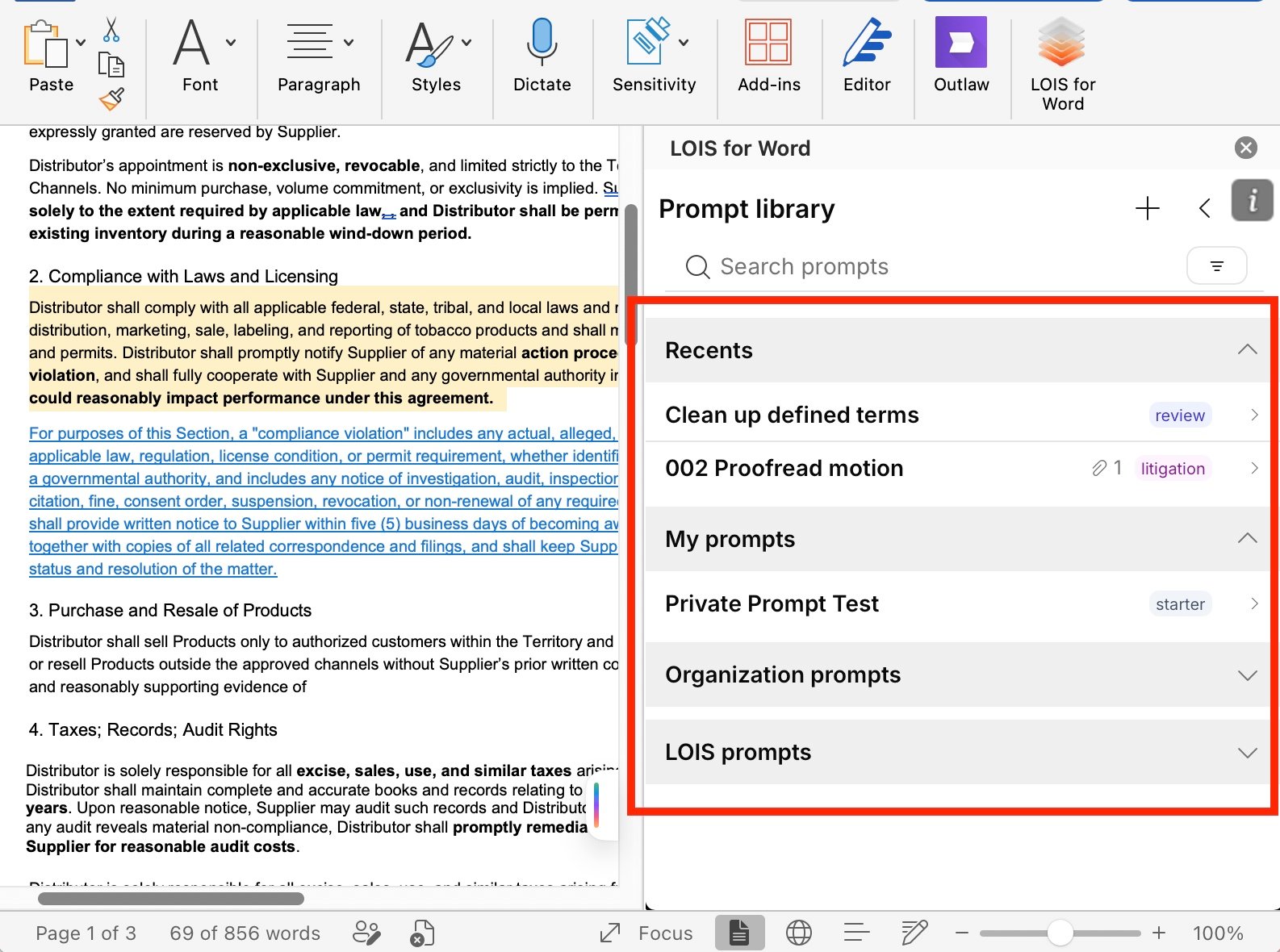Expand the Organization prompts section

tap(1247, 674)
